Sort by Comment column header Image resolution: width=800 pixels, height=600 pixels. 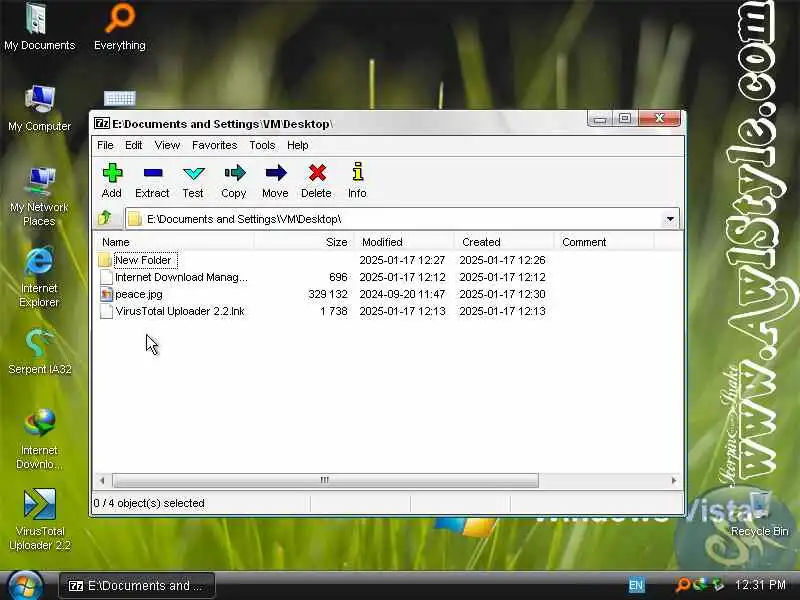point(604,242)
